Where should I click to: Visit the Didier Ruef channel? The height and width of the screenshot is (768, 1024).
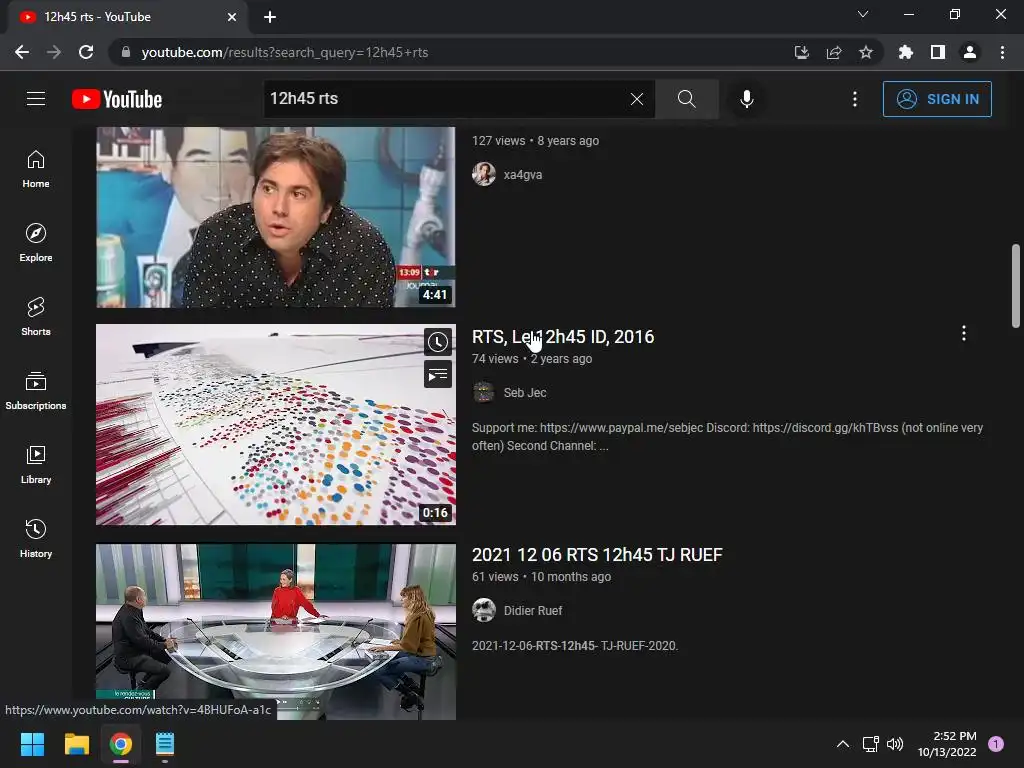(533, 611)
